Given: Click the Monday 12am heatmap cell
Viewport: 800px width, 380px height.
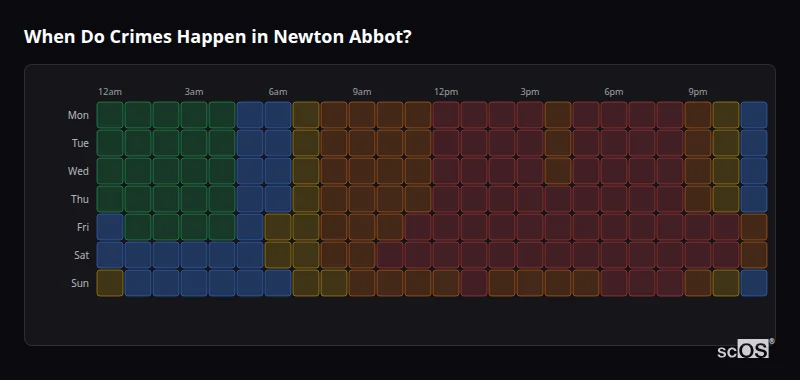Looking at the screenshot, I should [110, 115].
